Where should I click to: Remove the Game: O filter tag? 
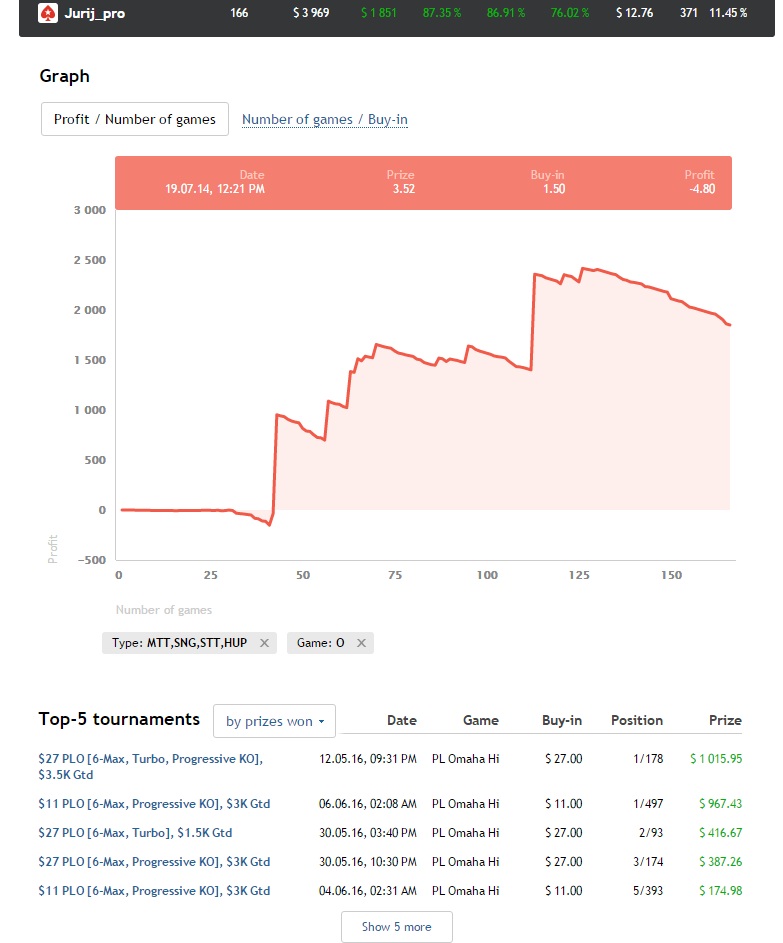pos(361,643)
